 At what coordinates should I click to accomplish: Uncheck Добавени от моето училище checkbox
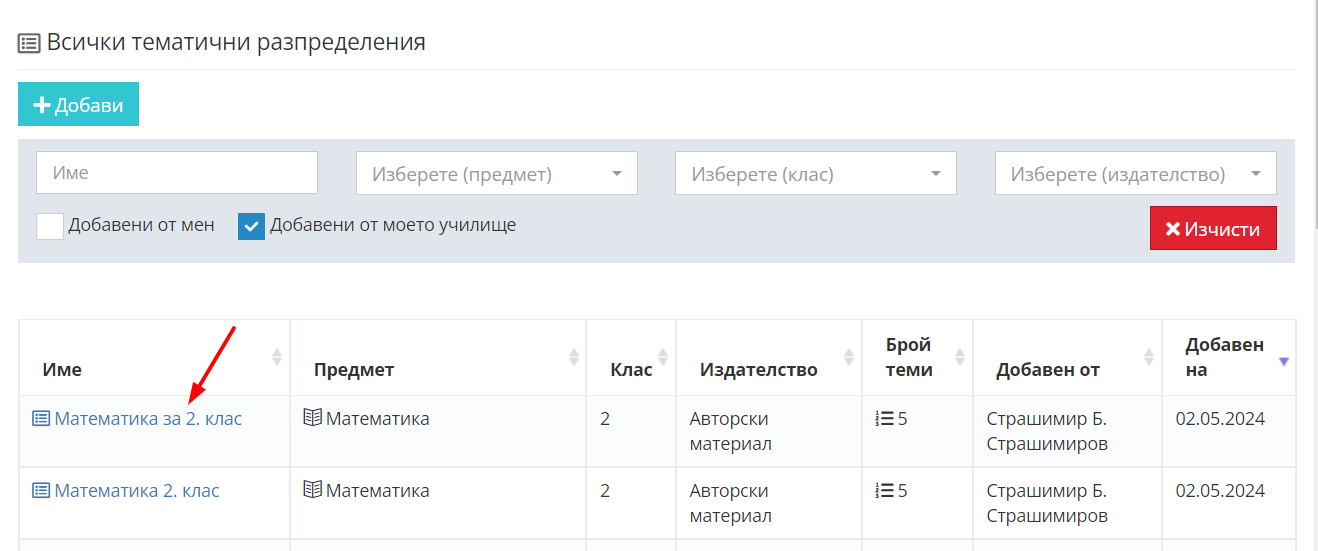(x=251, y=226)
